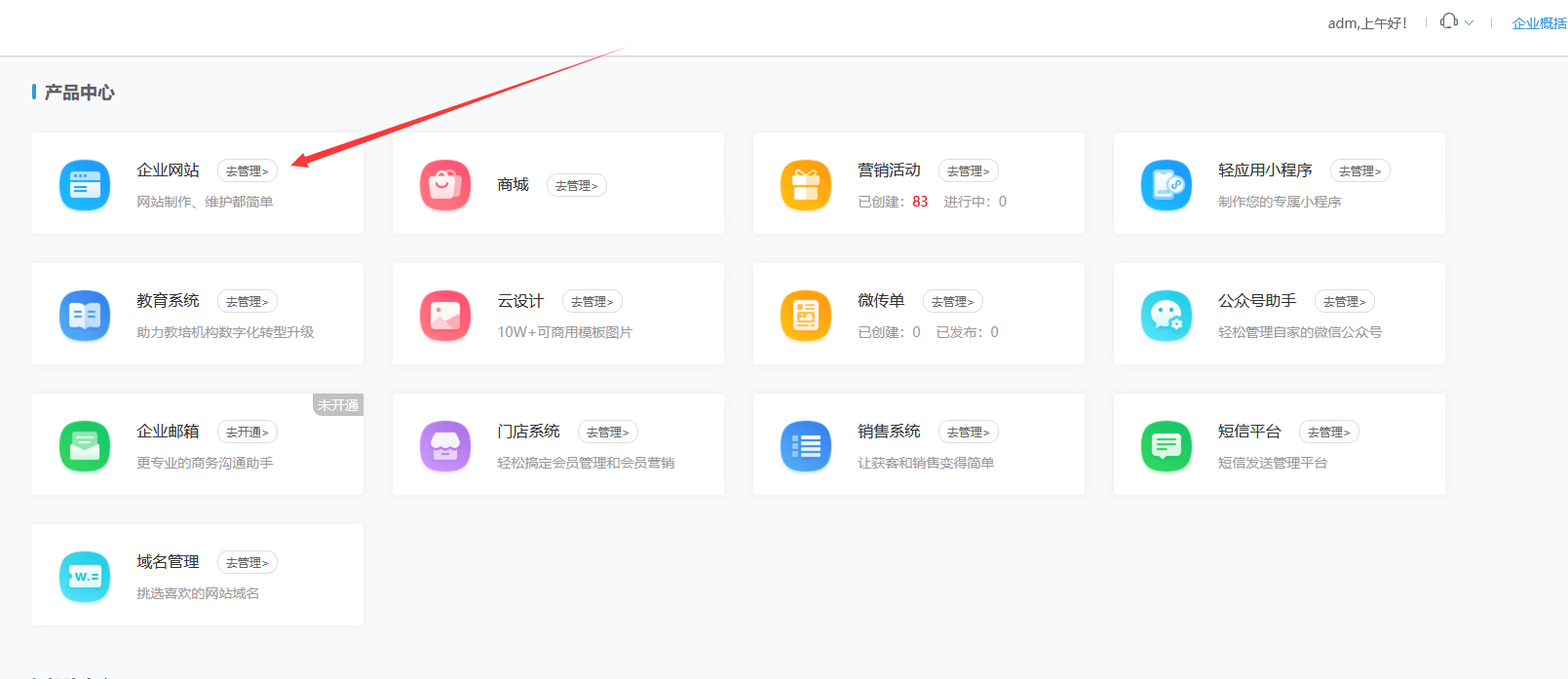Click 已发布: 0 in 微传单 card
The height and width of the screenshot is (679, 1568).
click(x=967, y=332)
